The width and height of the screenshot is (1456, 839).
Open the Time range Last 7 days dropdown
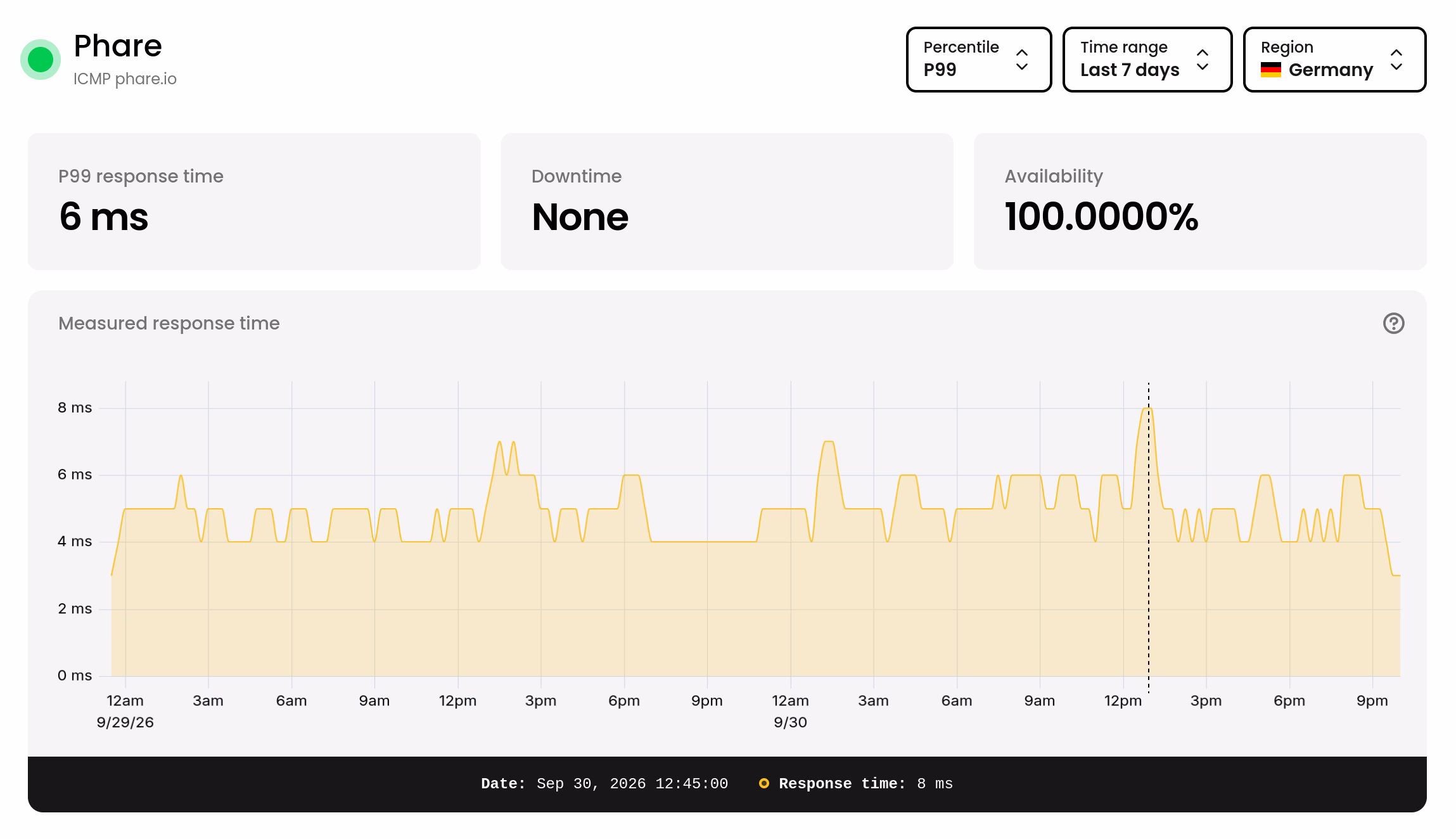point(1147,60)
